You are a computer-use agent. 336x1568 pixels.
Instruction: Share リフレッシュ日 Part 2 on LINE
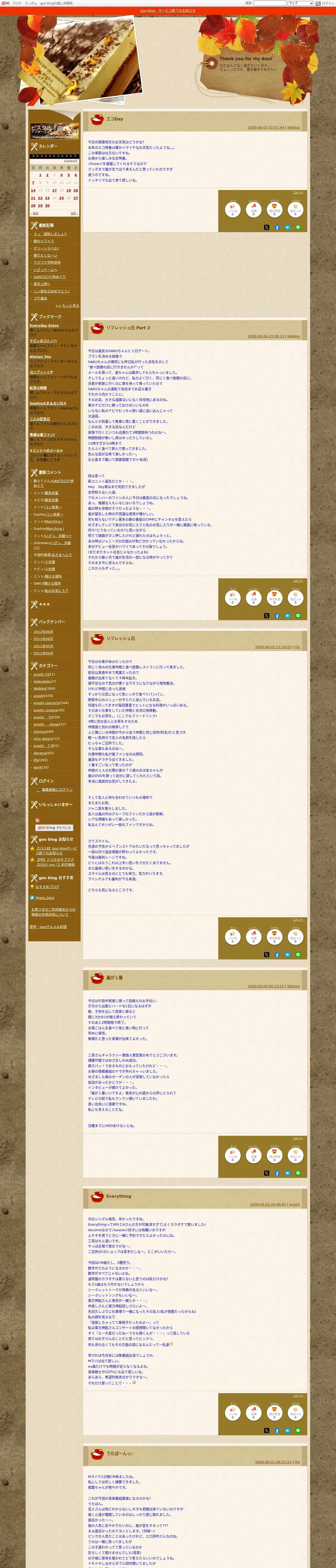[298, 615]
